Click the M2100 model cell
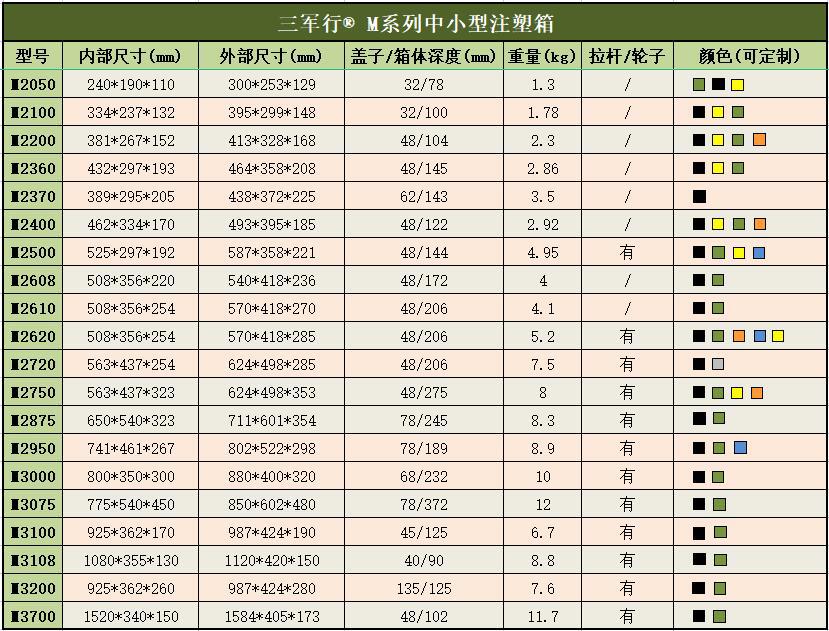 click(x=33, y=113)
